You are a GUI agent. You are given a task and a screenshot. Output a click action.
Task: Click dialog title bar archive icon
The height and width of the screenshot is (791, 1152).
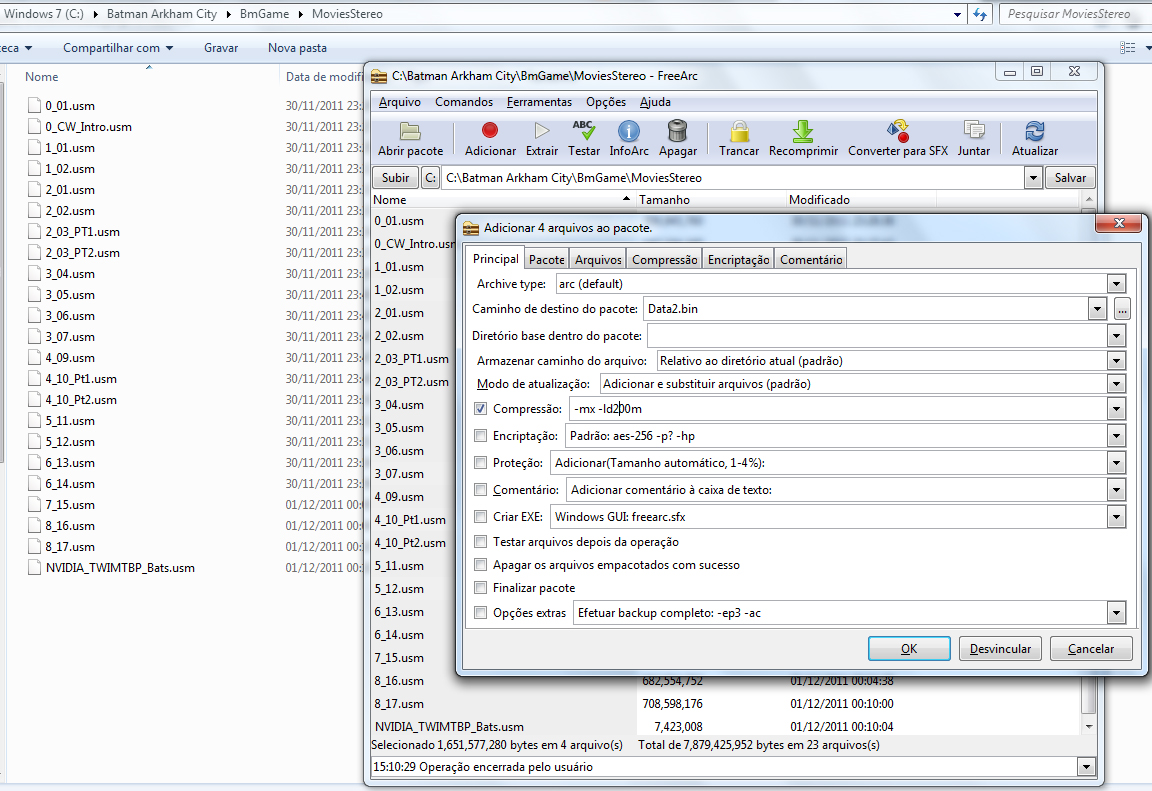click(470, 228)
